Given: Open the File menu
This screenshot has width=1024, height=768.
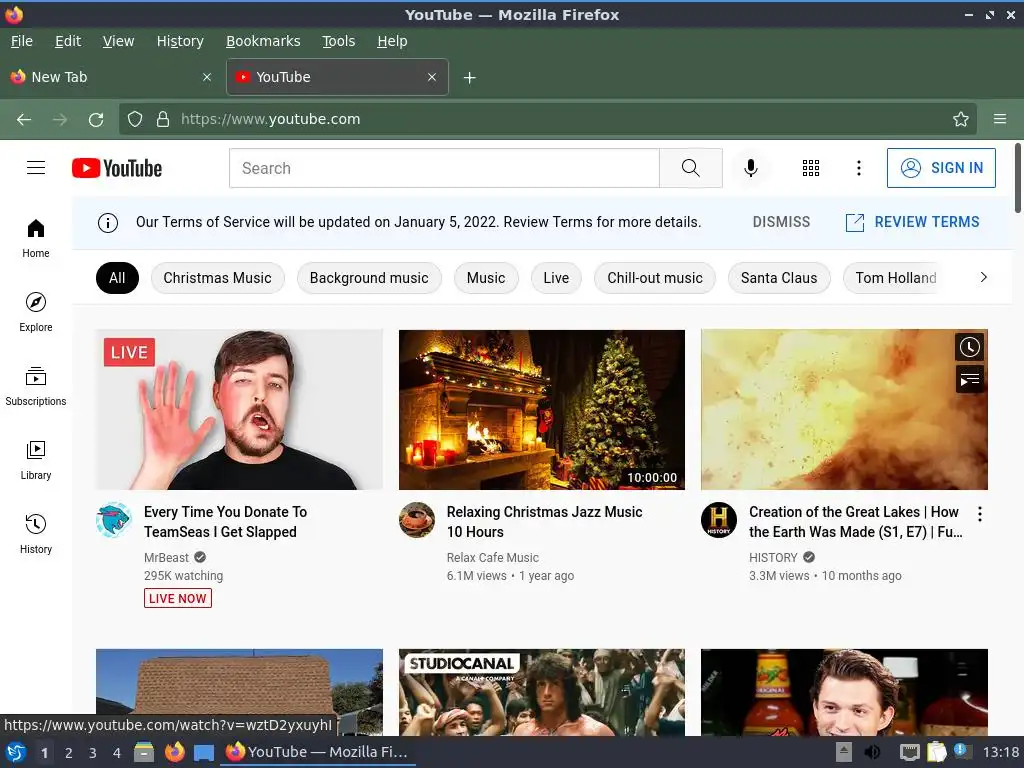Looking at the screenshot, I should point(22,41).
